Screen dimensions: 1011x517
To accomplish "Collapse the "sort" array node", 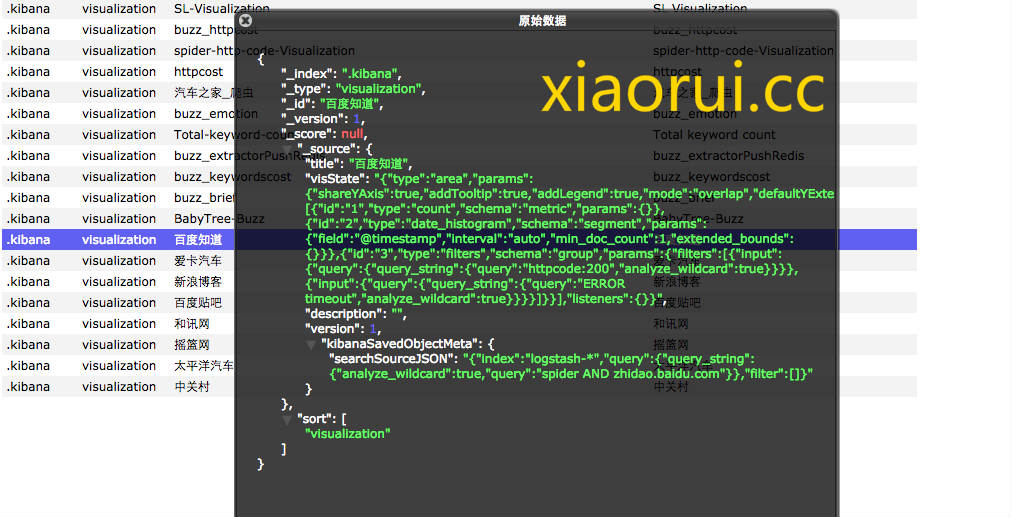I will click(288, 418).
